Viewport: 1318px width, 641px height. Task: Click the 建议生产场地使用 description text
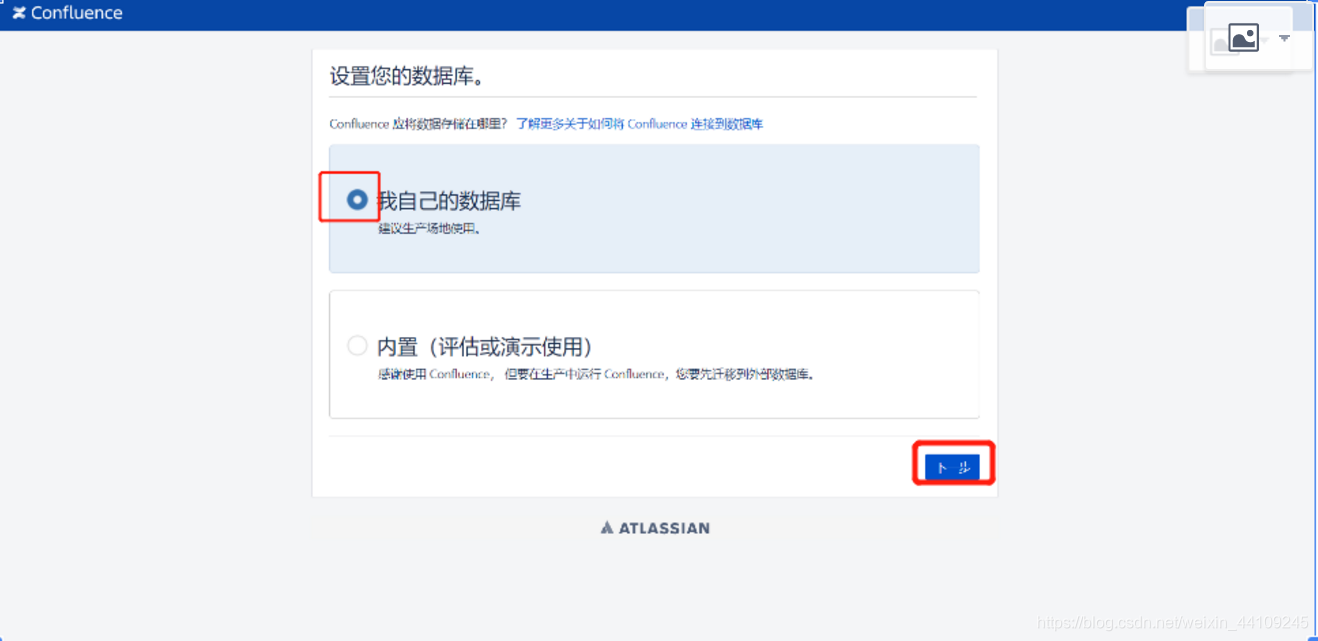pyautogui.click(x=428, y=228)
